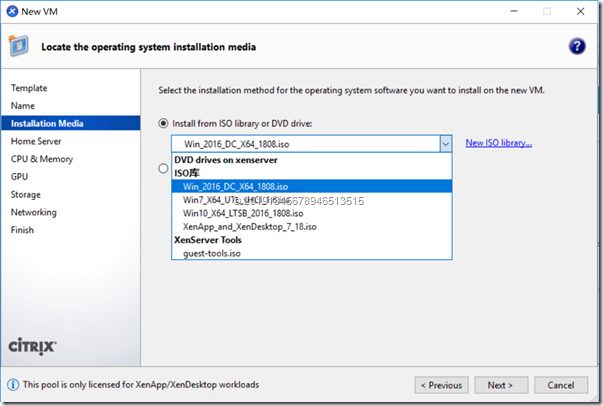Viewport: 603px width, 406px height.
Task: Click the Previous button
Action: pos(441,384)
